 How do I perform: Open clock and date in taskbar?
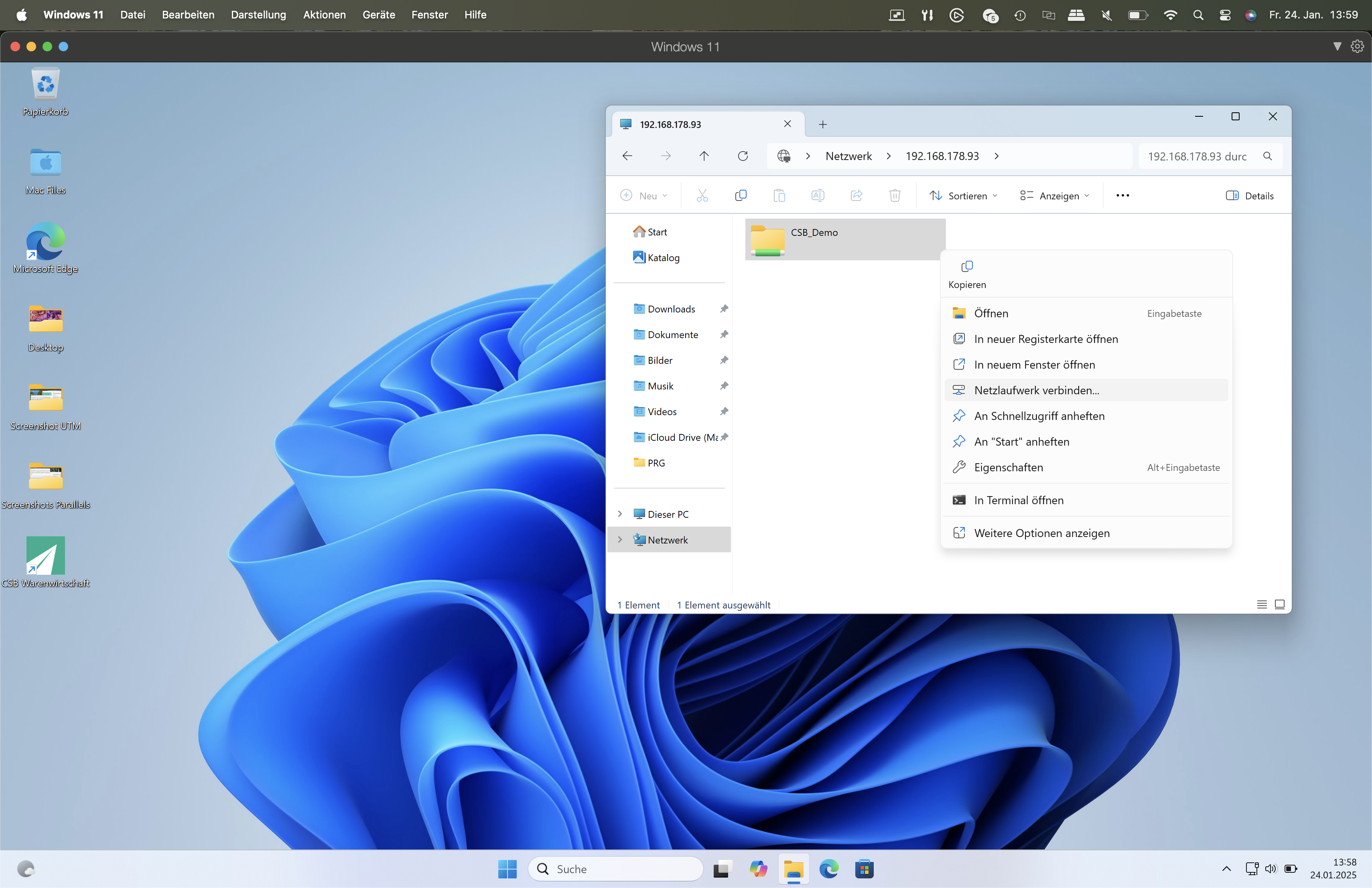[1333, 868]
